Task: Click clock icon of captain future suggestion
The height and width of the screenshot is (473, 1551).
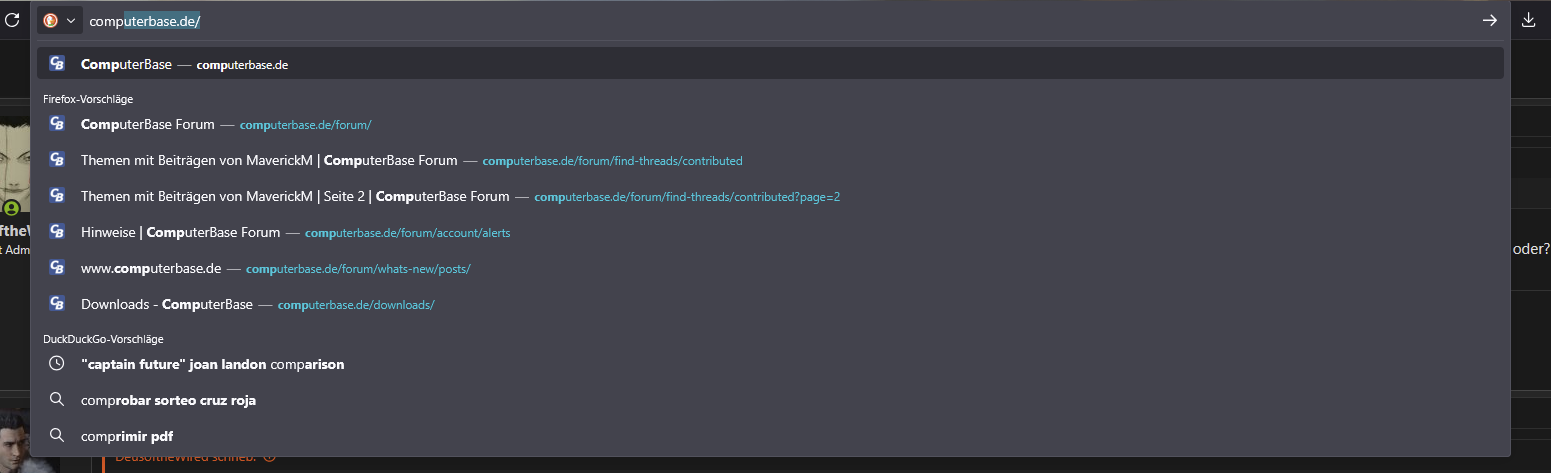Action: click(57, 364)
